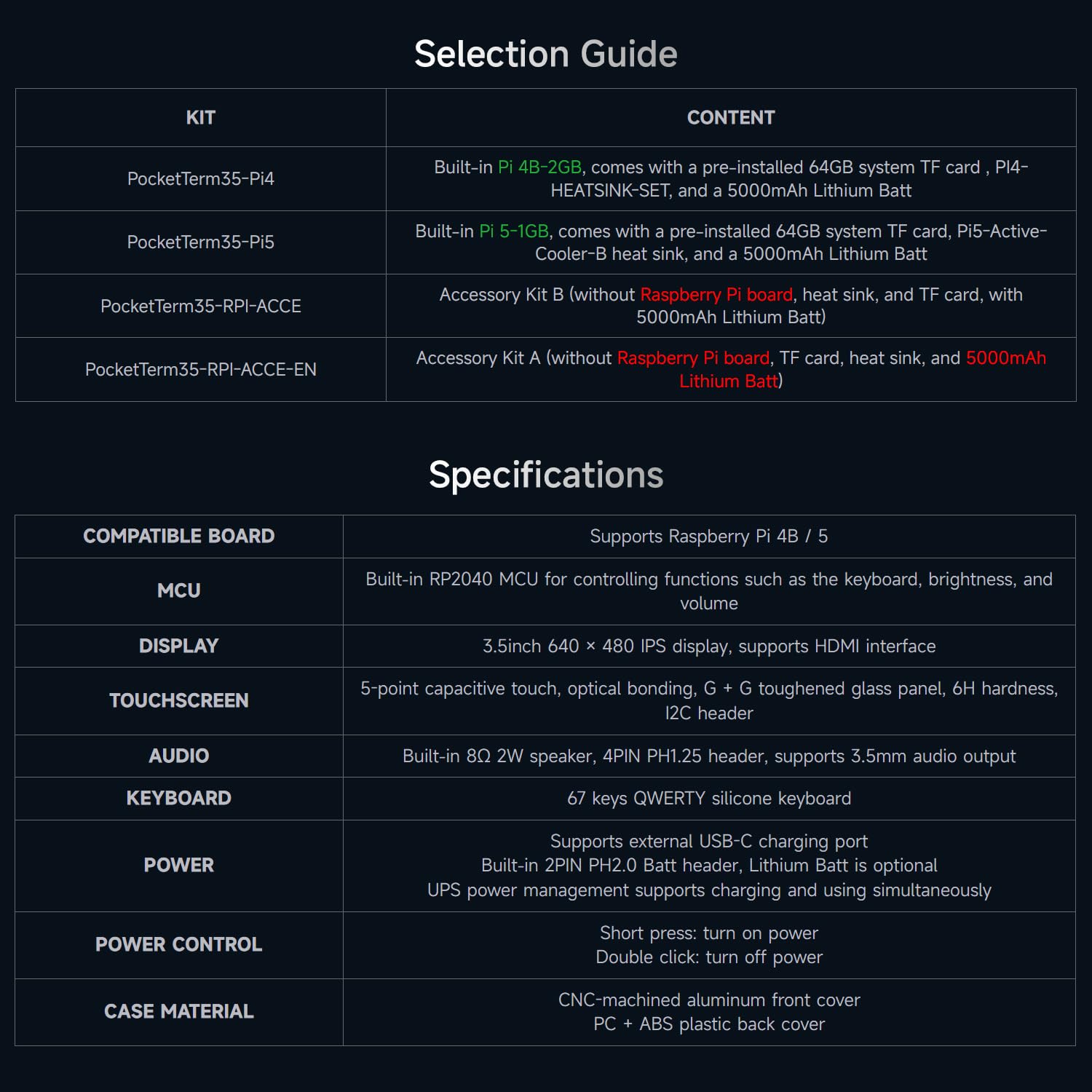The width and height of the screenshot is (1092, 1092).
Task: Click the COMPATIBLE BOARD label
Action: point(179,537)
